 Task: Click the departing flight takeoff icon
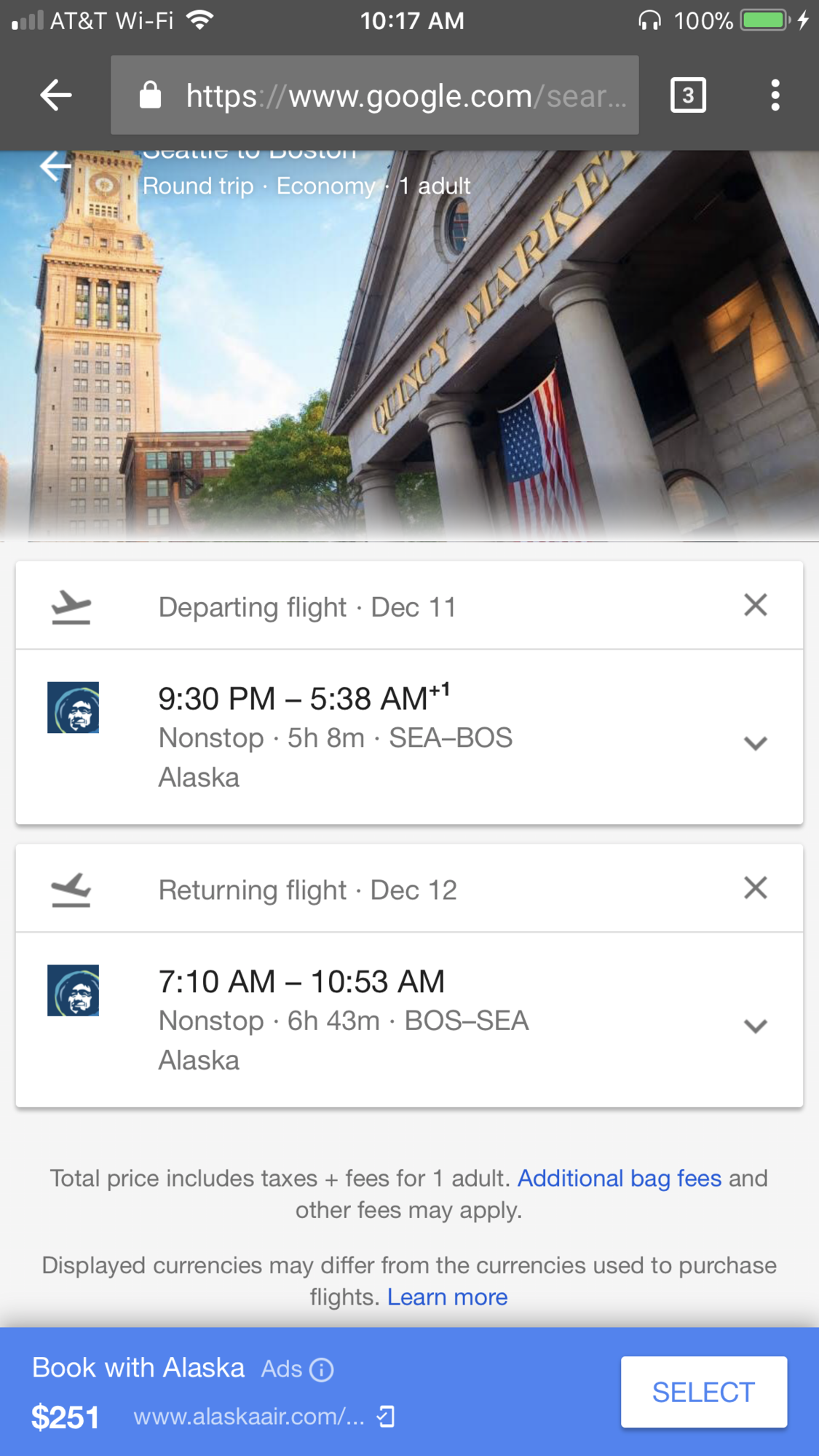click(71, 607)
